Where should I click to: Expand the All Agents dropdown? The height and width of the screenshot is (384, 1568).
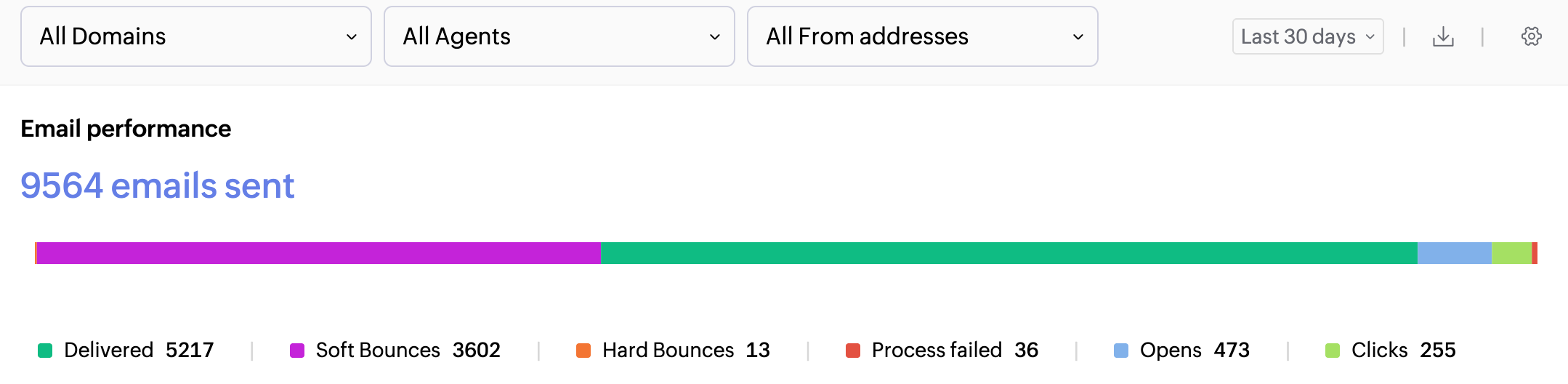point(559,36)
